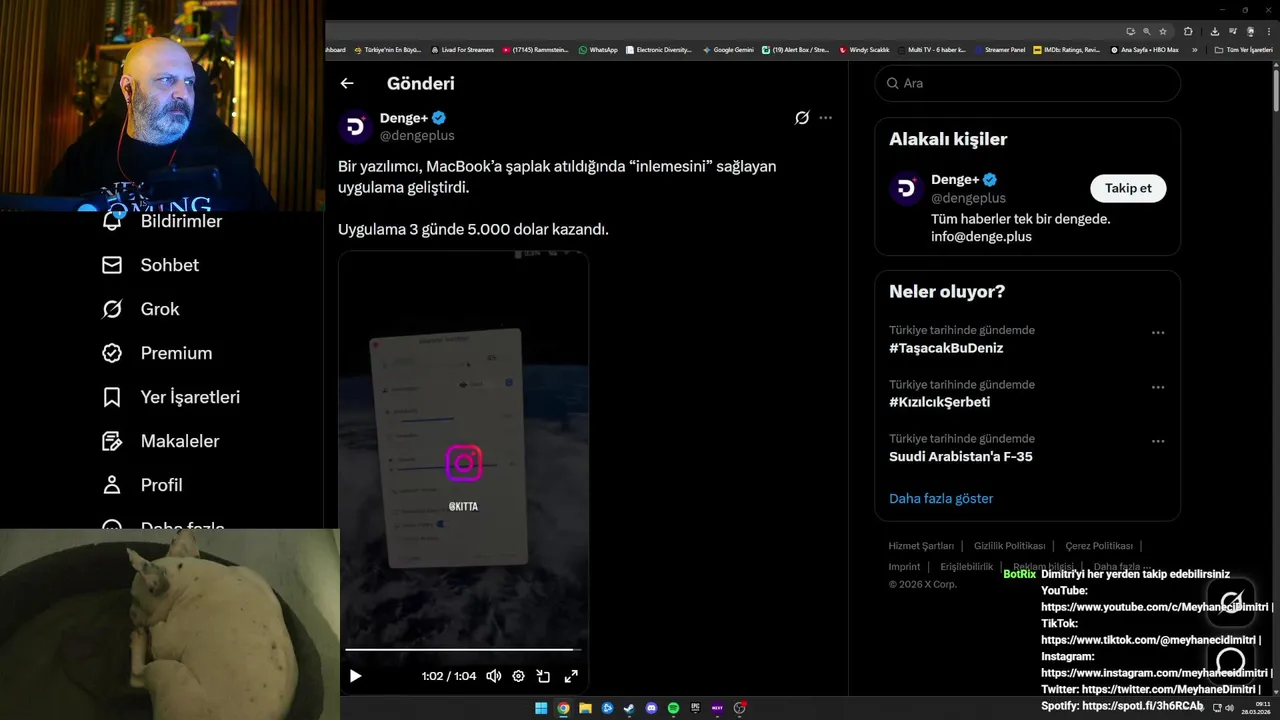Click the video progress bar
This screenshot has height=720, width=1280.
point(463,650)
